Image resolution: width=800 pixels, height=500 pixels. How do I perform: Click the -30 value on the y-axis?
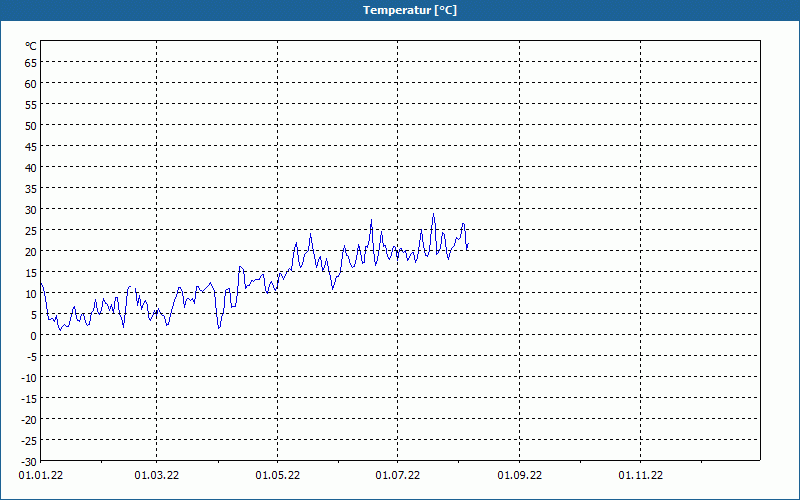click(28, 461)
